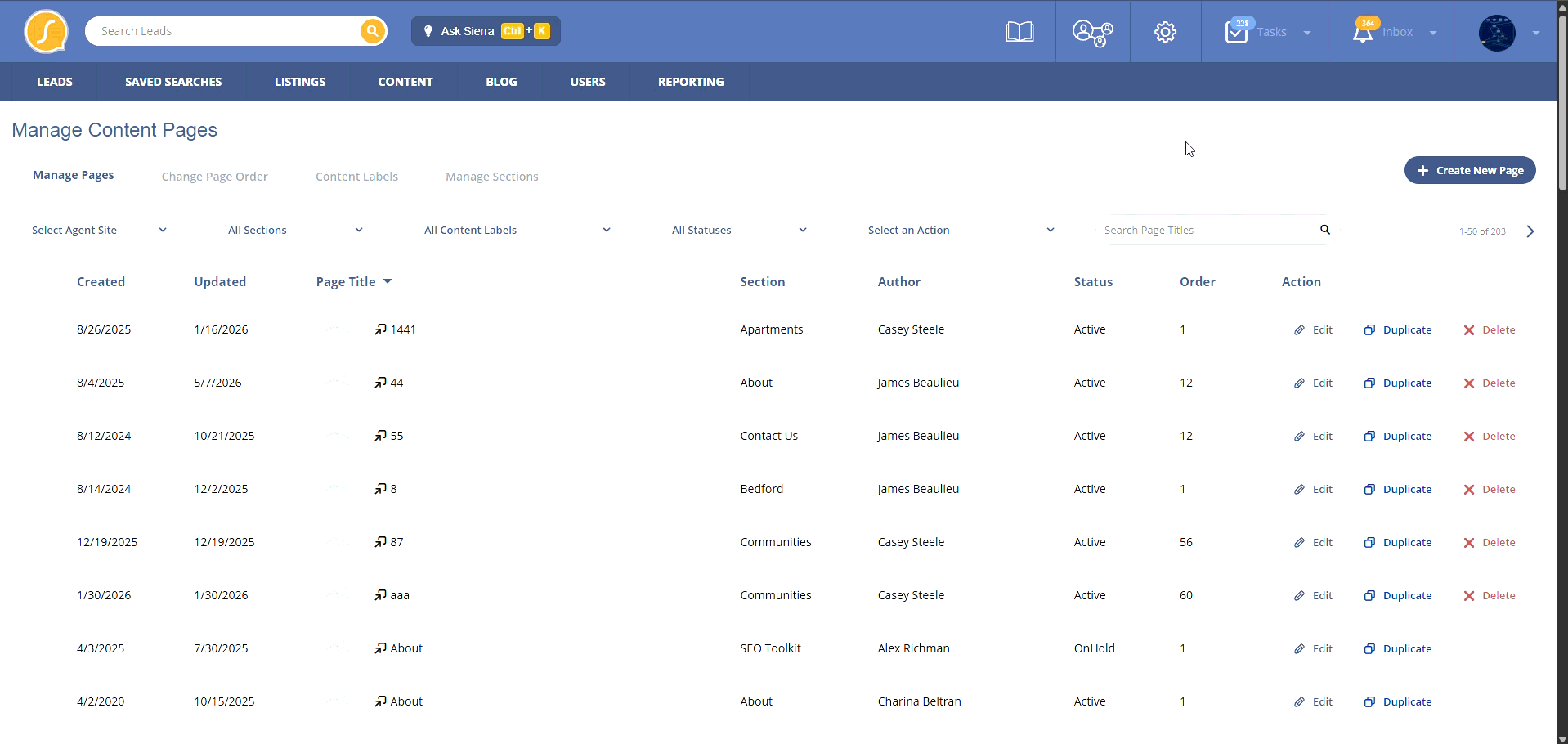Open the BLOG menu
Image resolution: width=1568 pixels, height=744 pixels.
[x=501, y=82]
